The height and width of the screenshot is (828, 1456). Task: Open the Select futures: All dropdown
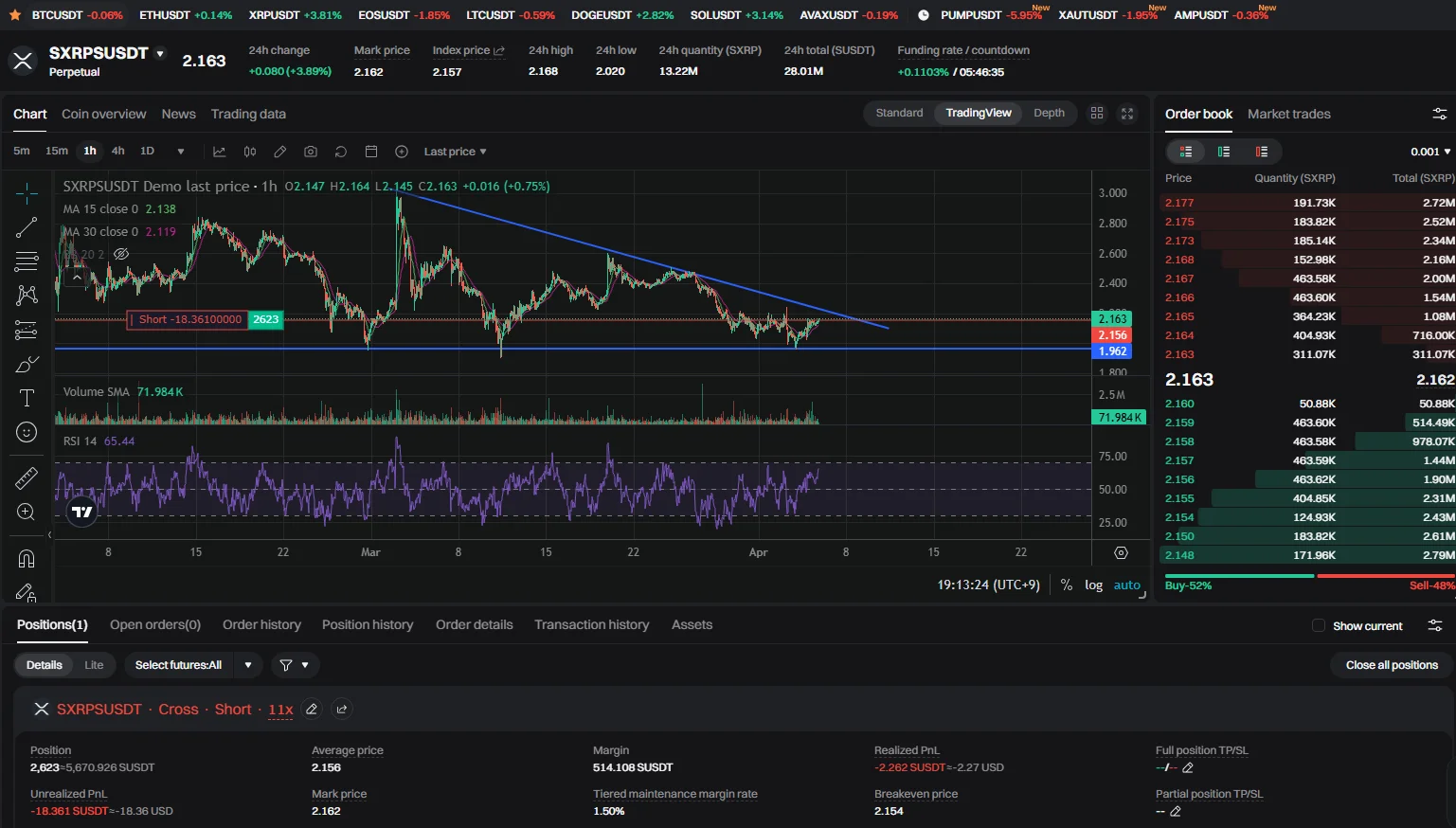tap(194, 665)
